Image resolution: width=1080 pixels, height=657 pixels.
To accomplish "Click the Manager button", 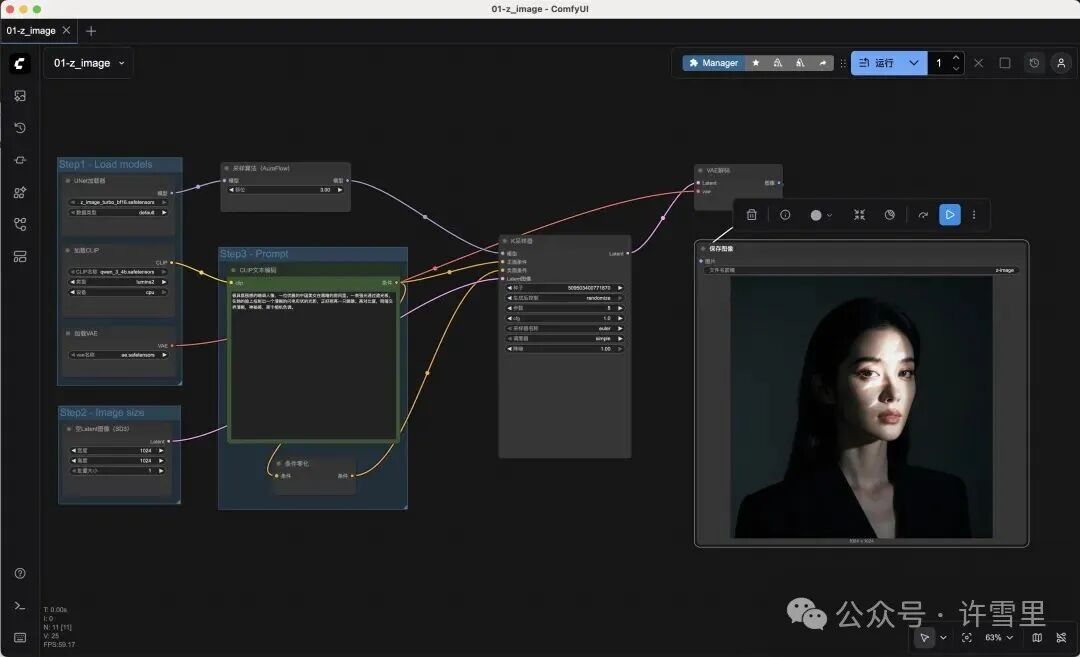I will [x=713, y=63].
